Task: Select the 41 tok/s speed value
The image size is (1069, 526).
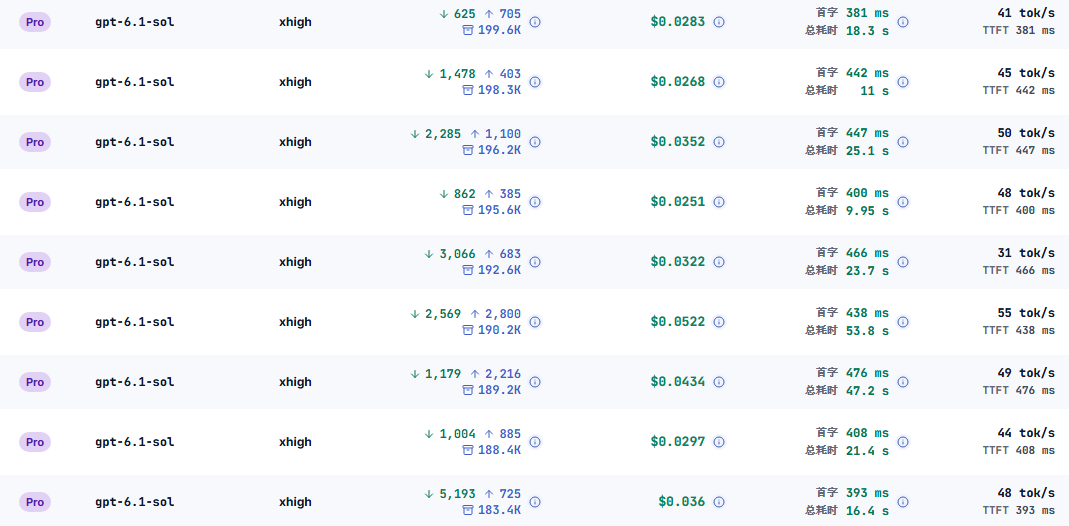Action: click(x=1026, y=13)
